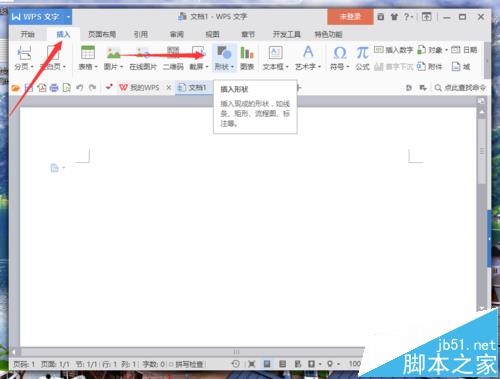
Task: Insert a chart with the 图表 icon
Action: (x=247, y=53)
